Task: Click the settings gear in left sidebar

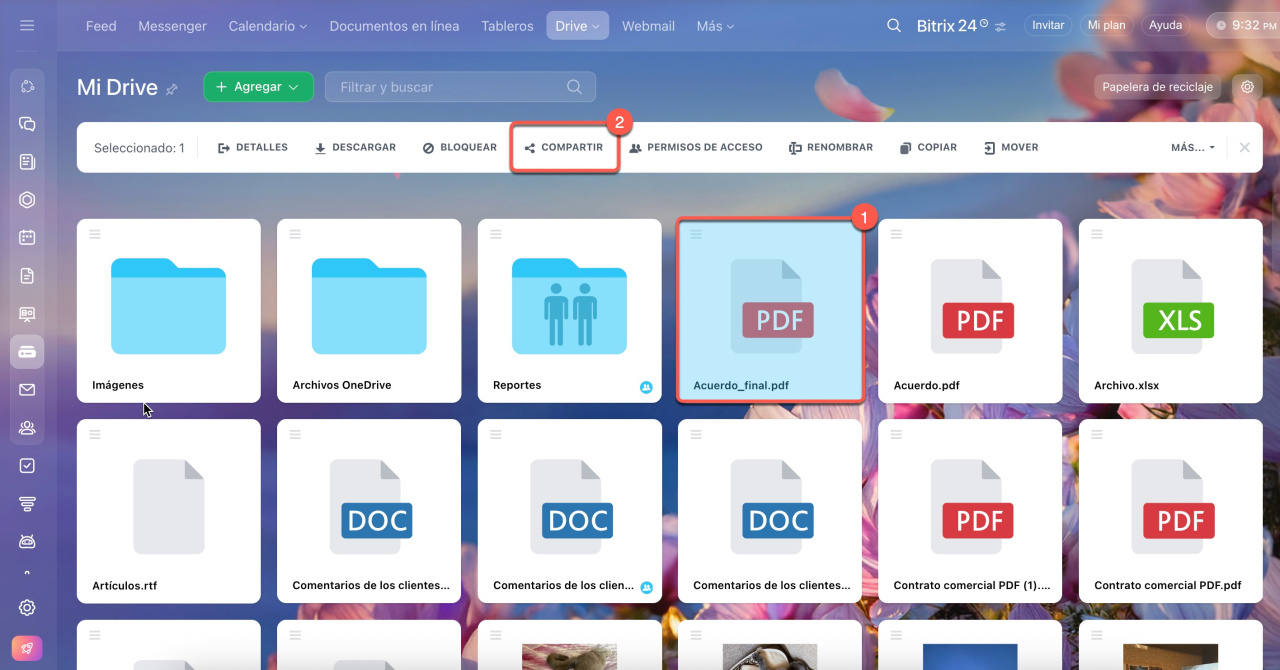Action: click(27, 608)
